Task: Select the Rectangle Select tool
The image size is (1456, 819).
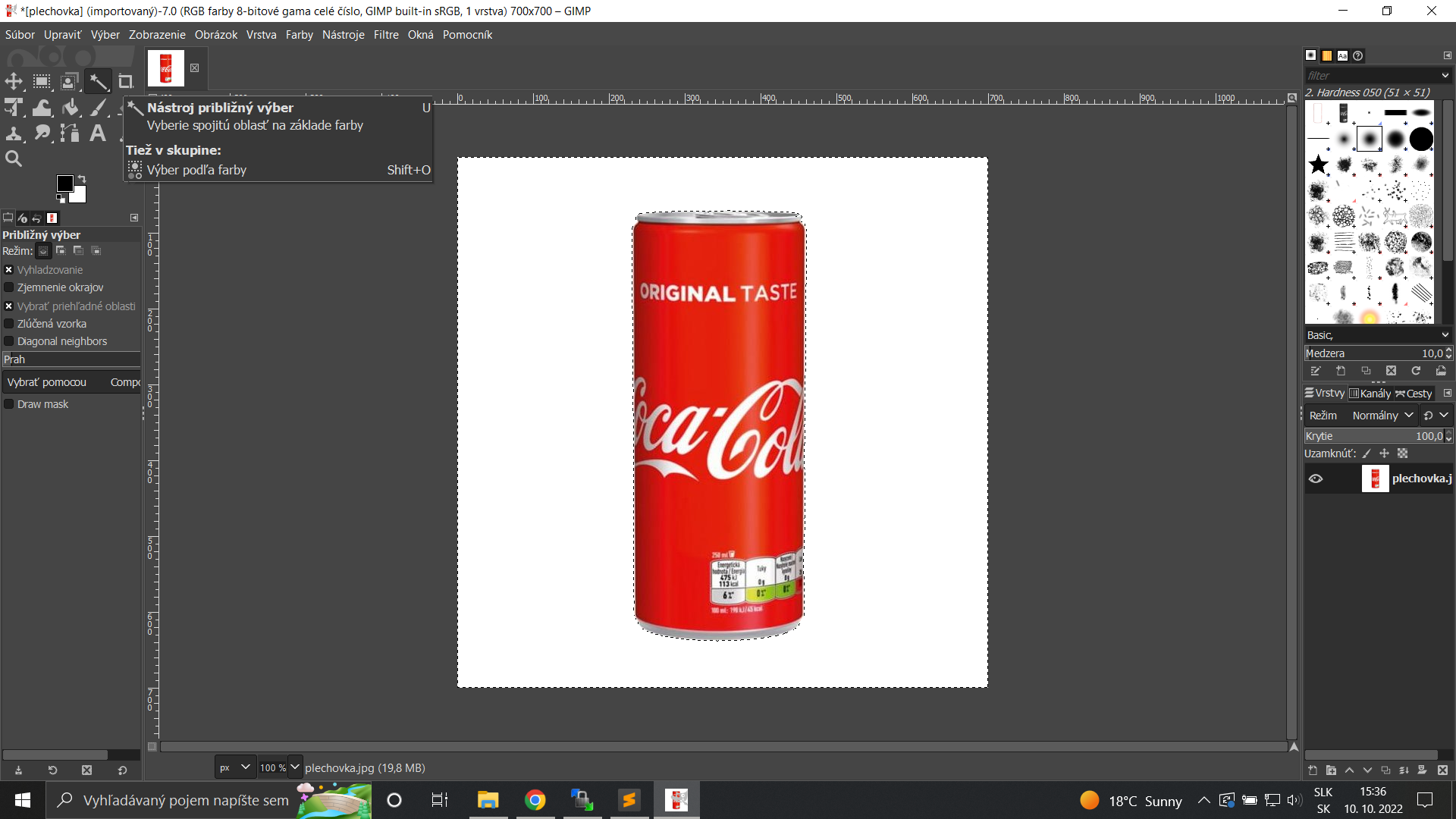Action: [42, 82]
